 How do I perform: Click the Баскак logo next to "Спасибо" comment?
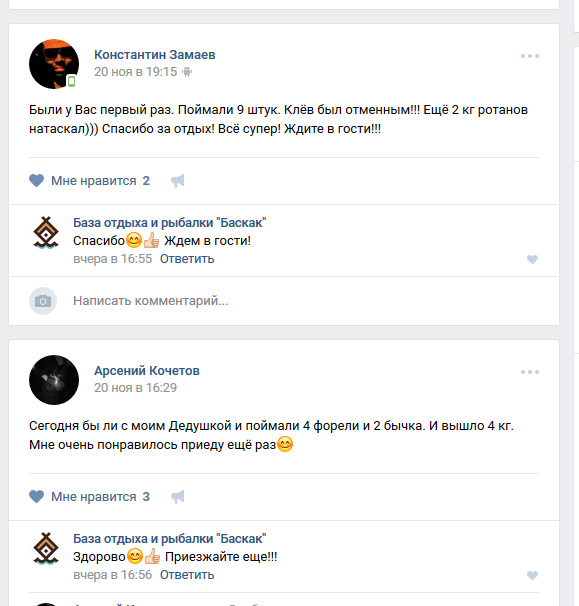(x=46, y=233)
